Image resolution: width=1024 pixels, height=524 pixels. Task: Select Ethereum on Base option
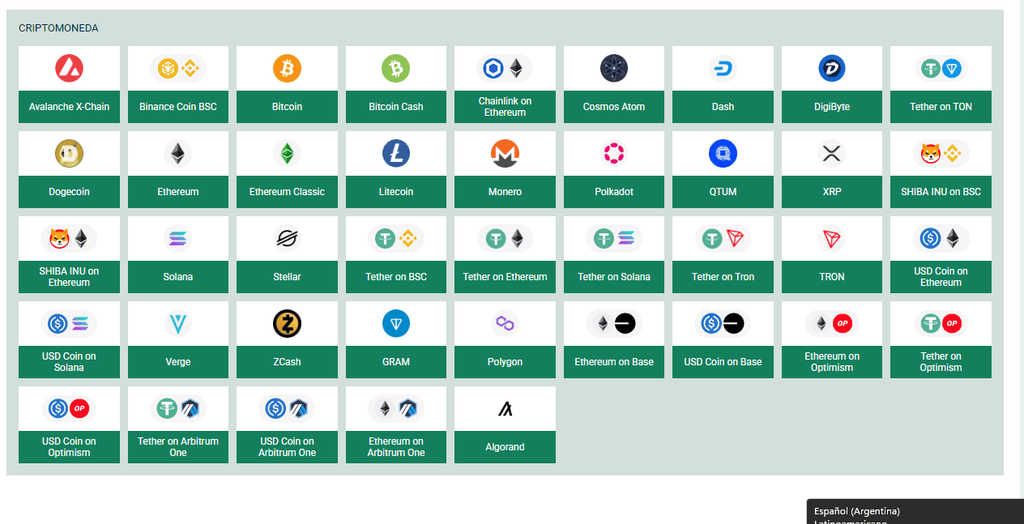coord(614,340)
